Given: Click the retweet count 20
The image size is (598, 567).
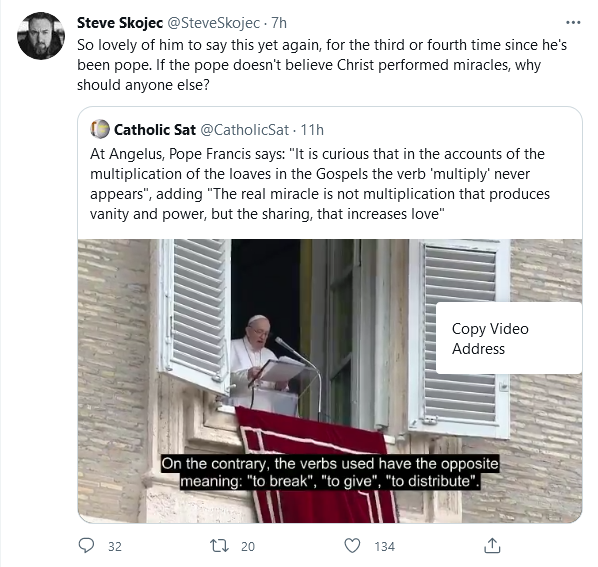Looking at the screenshot, I should click(x=248, y=546).
